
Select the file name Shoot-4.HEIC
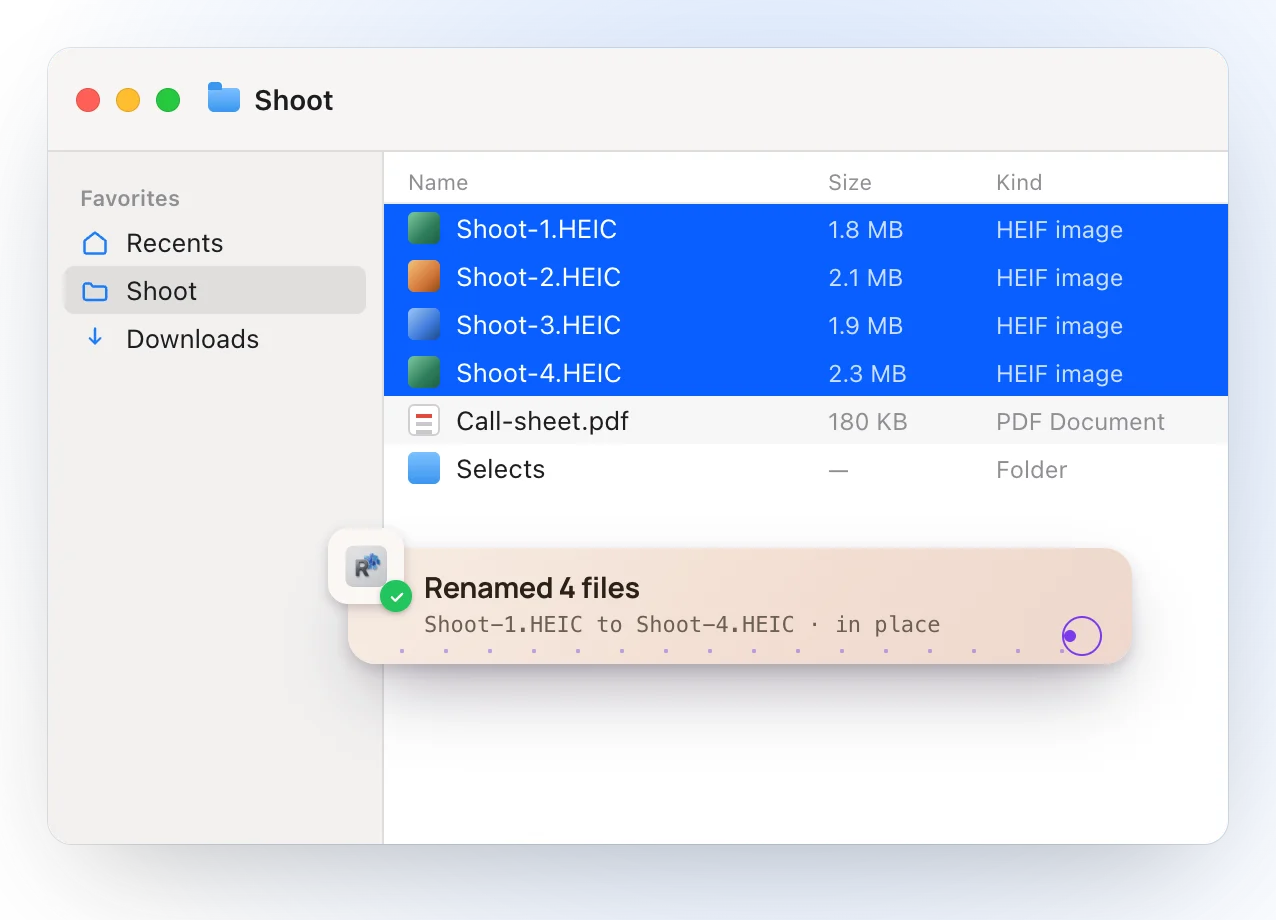539,373
